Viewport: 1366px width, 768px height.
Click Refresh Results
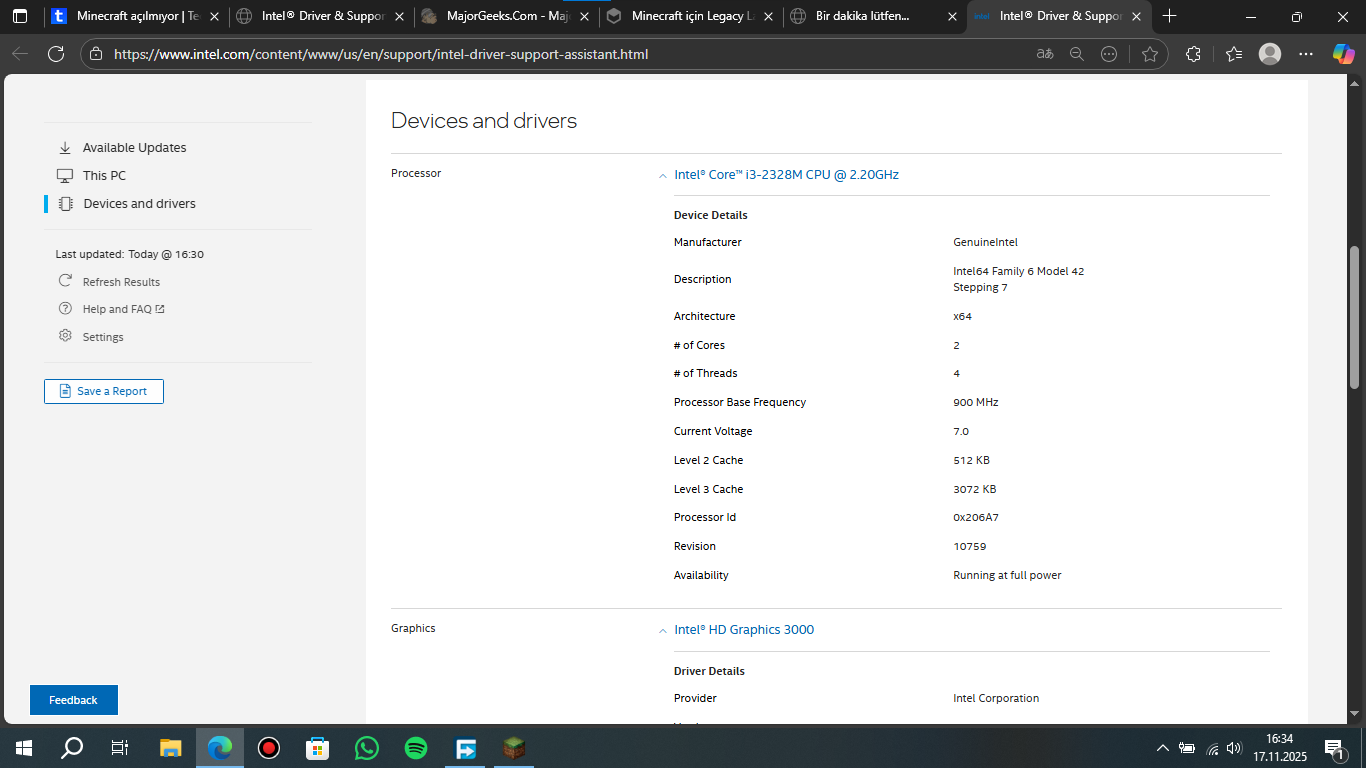(121, 282)
